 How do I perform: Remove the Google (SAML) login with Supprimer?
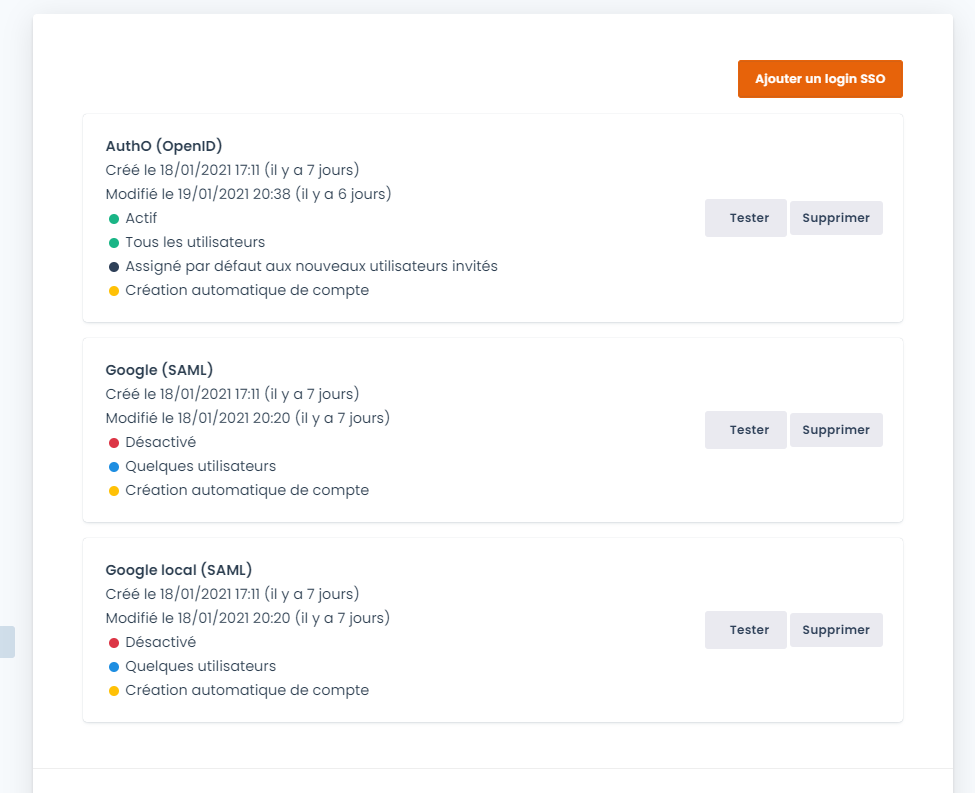[x=836, y=430]
